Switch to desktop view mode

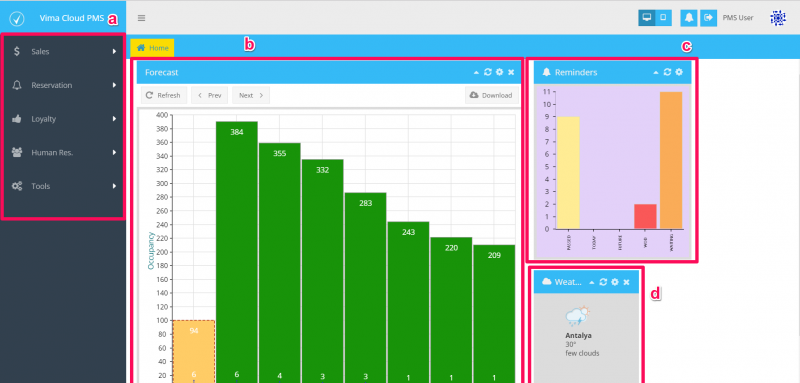click(647, 18)
